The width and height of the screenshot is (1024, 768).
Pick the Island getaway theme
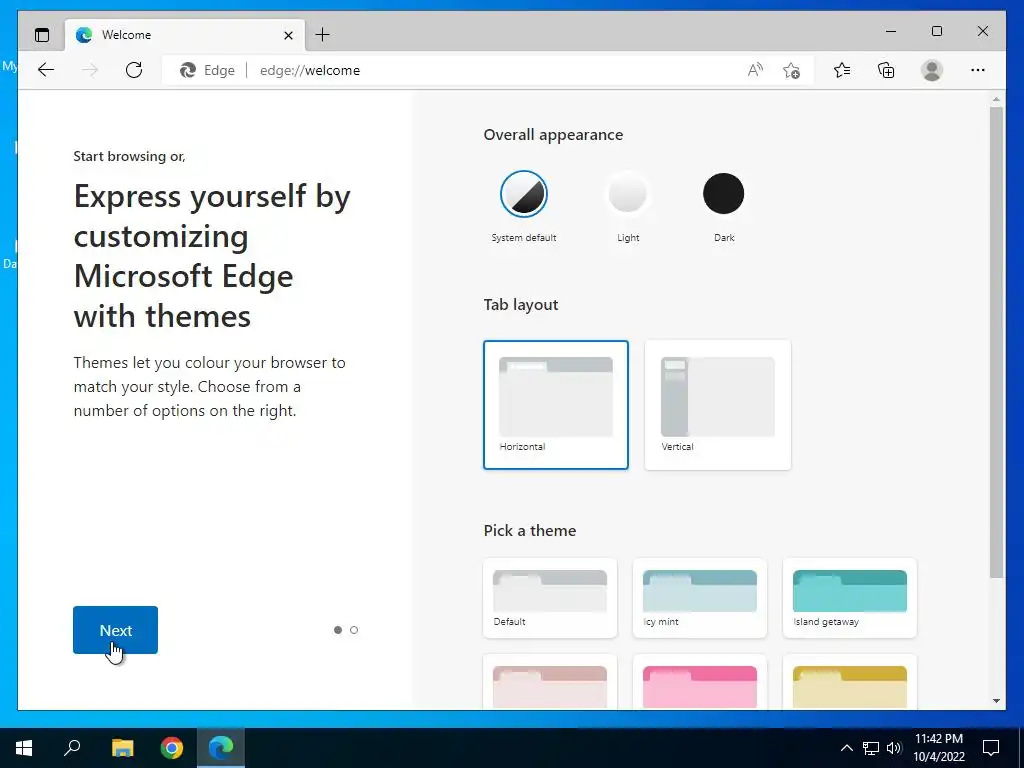[x=850, y=598]
